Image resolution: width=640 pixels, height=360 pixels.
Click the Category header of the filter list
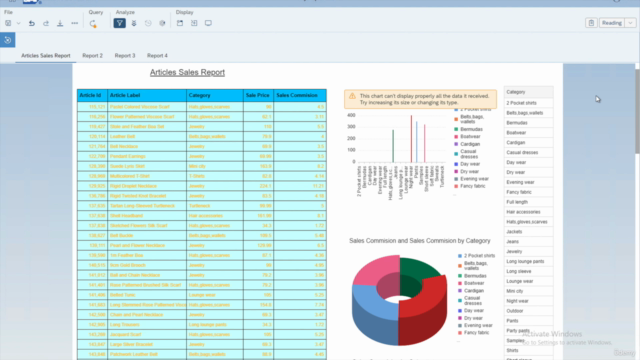click(x=529, y=92)
